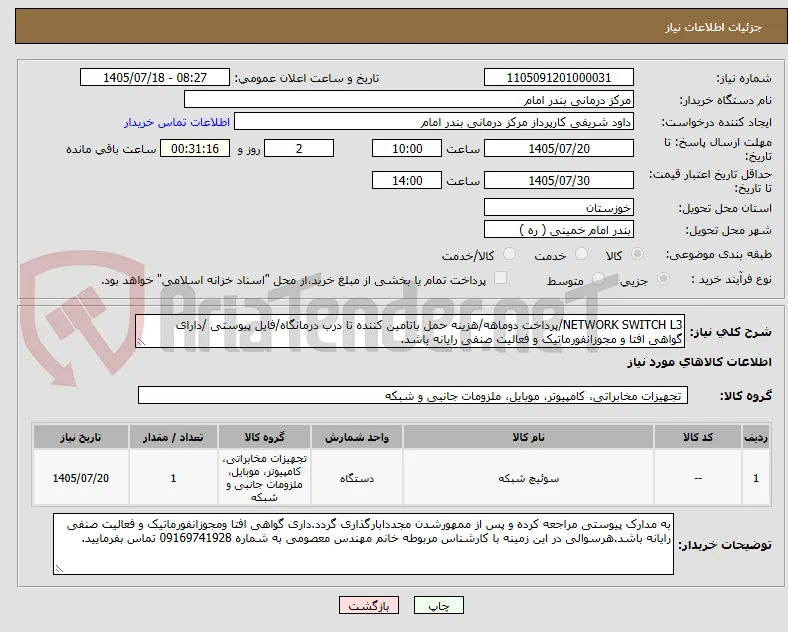Click the remaining time field 00:31:16
788x632 pixels.
coord(195,148)
